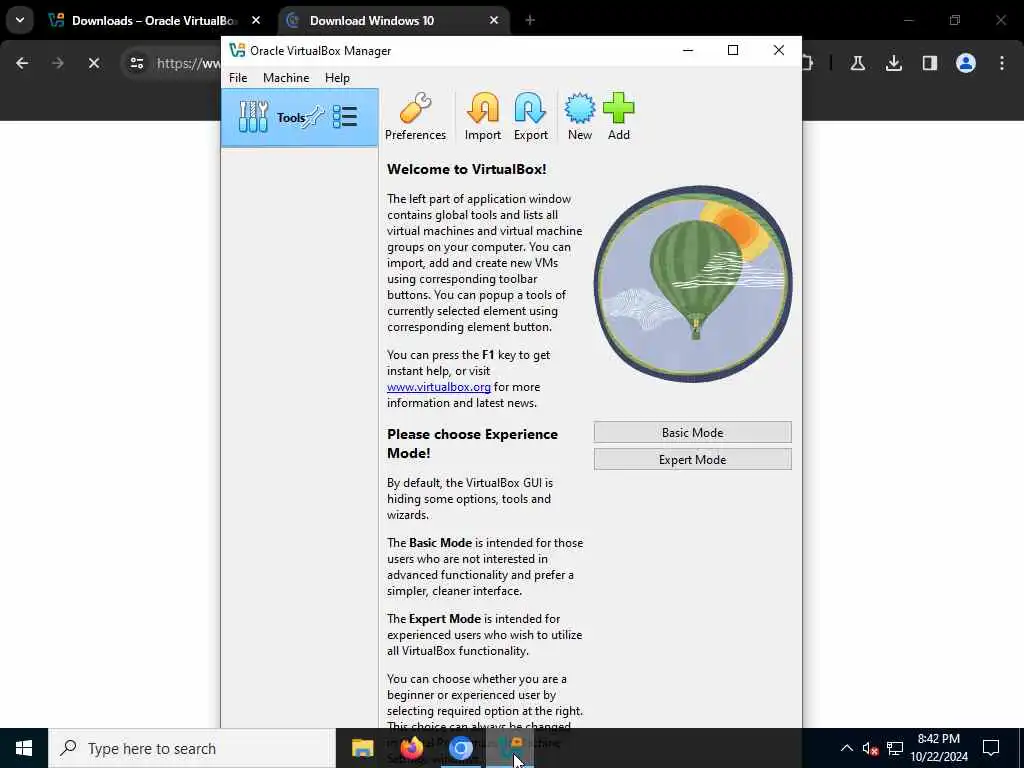The width and height of the screenshot is (1024, 768).
Task: Open network tray icon
Action: pyautogui.click(x=895, y=748)
